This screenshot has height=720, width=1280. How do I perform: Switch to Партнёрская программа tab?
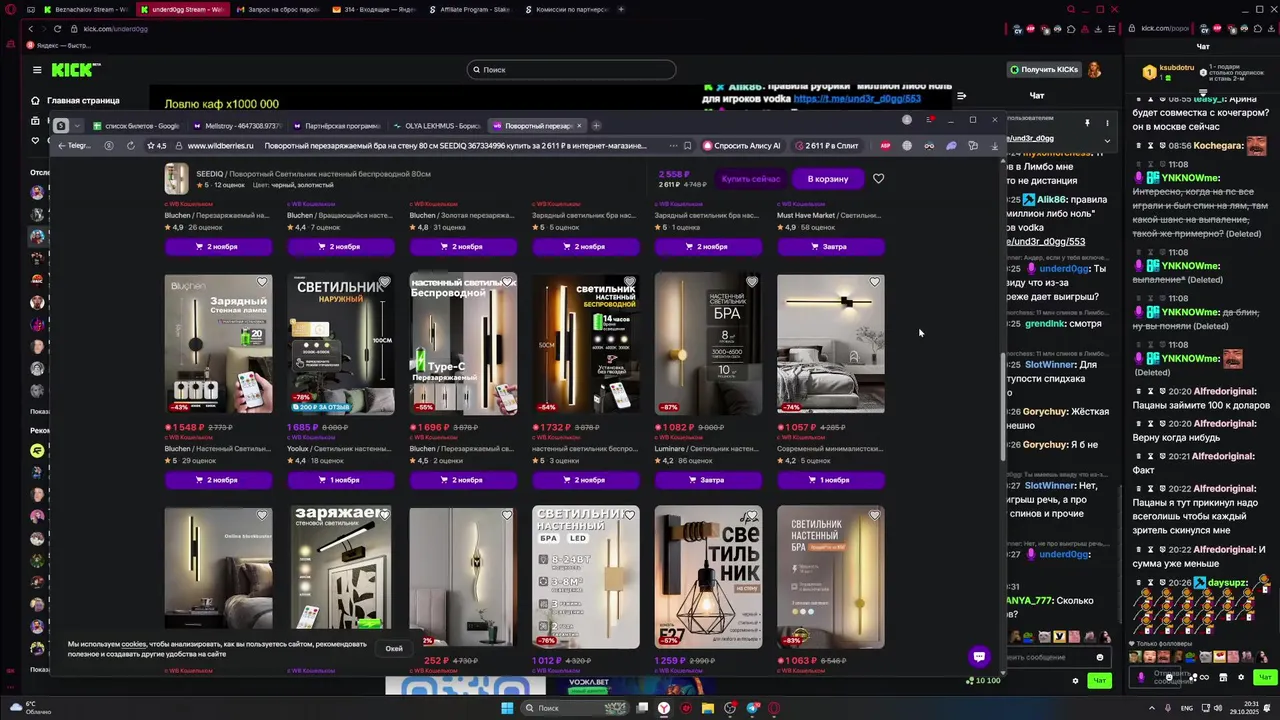point(337,126)
